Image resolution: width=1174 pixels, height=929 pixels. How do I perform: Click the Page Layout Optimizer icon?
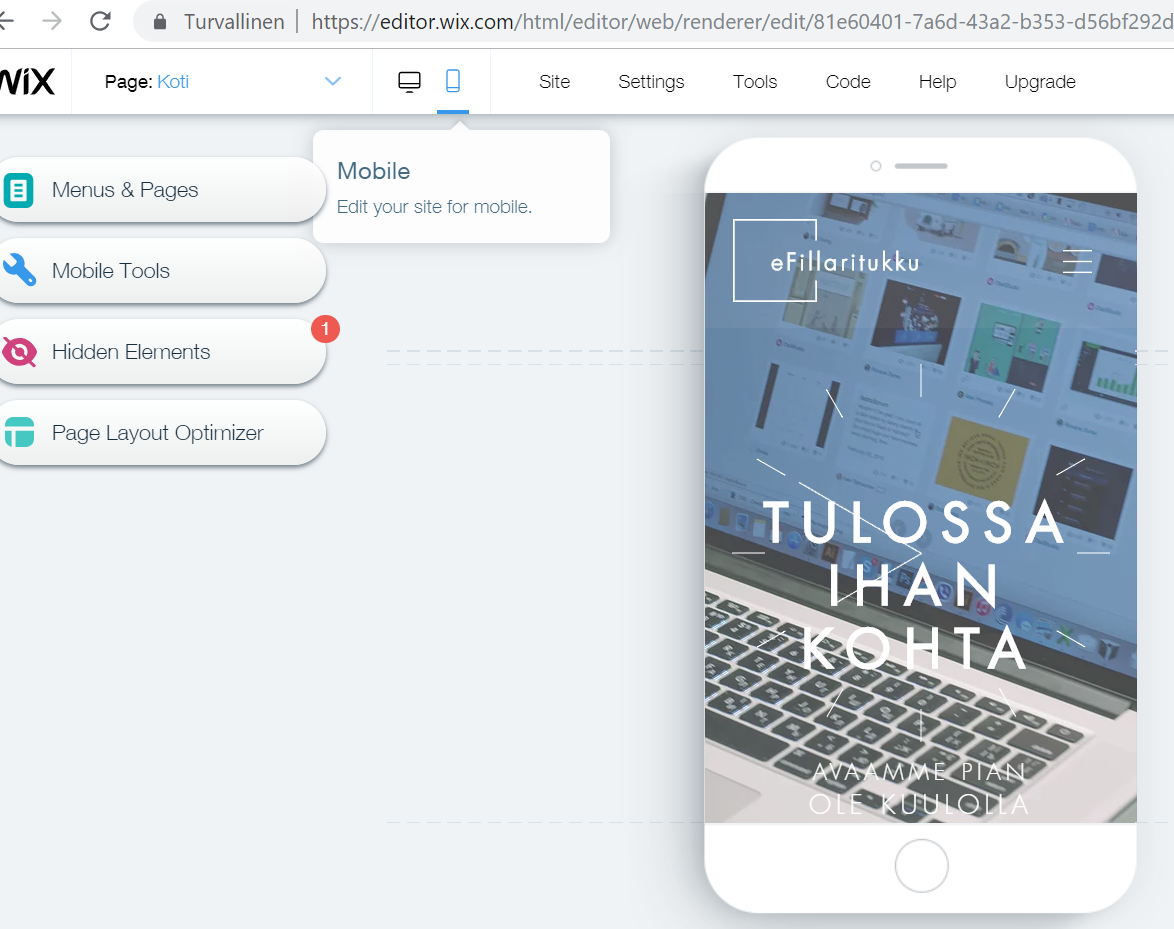pyautogui.click(x=19, y=433)
